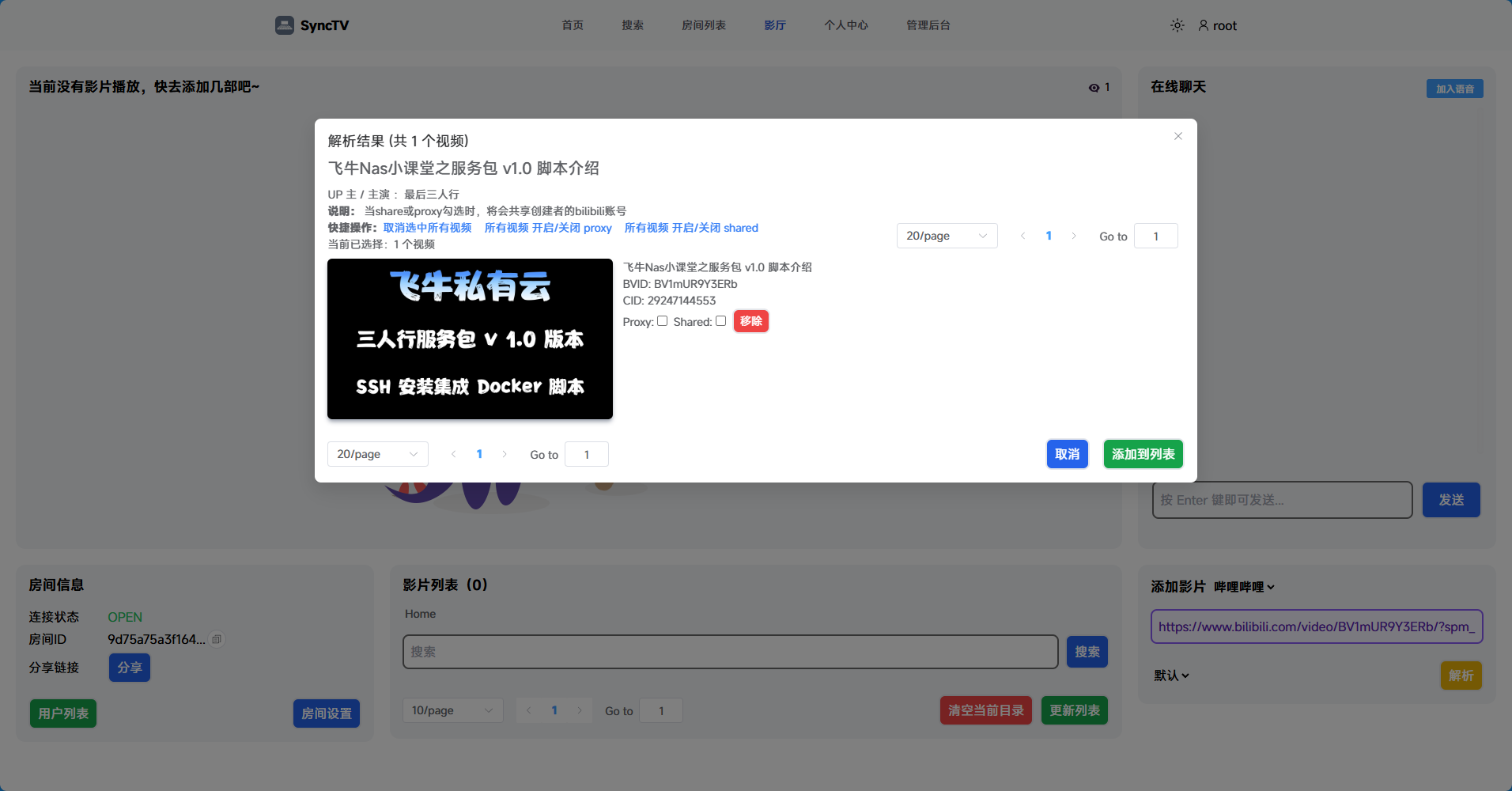The height and width of the screenshot is (791, 1512).
Task: Copy the room ID with the copy icon
Action: pos(217,639)
